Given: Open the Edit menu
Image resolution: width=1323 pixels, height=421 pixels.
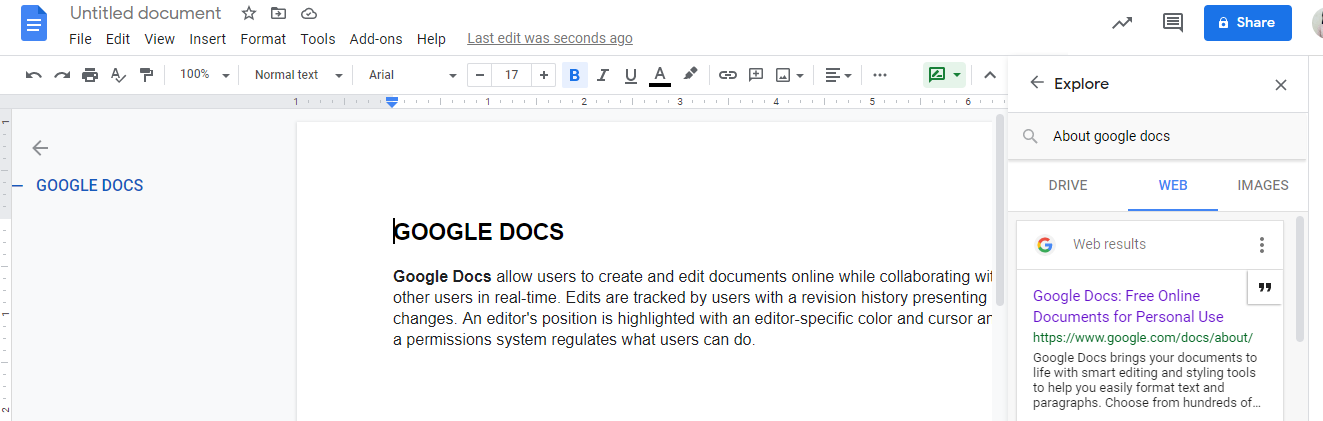Looking at the screenshot, I should (x=118, y=39).
